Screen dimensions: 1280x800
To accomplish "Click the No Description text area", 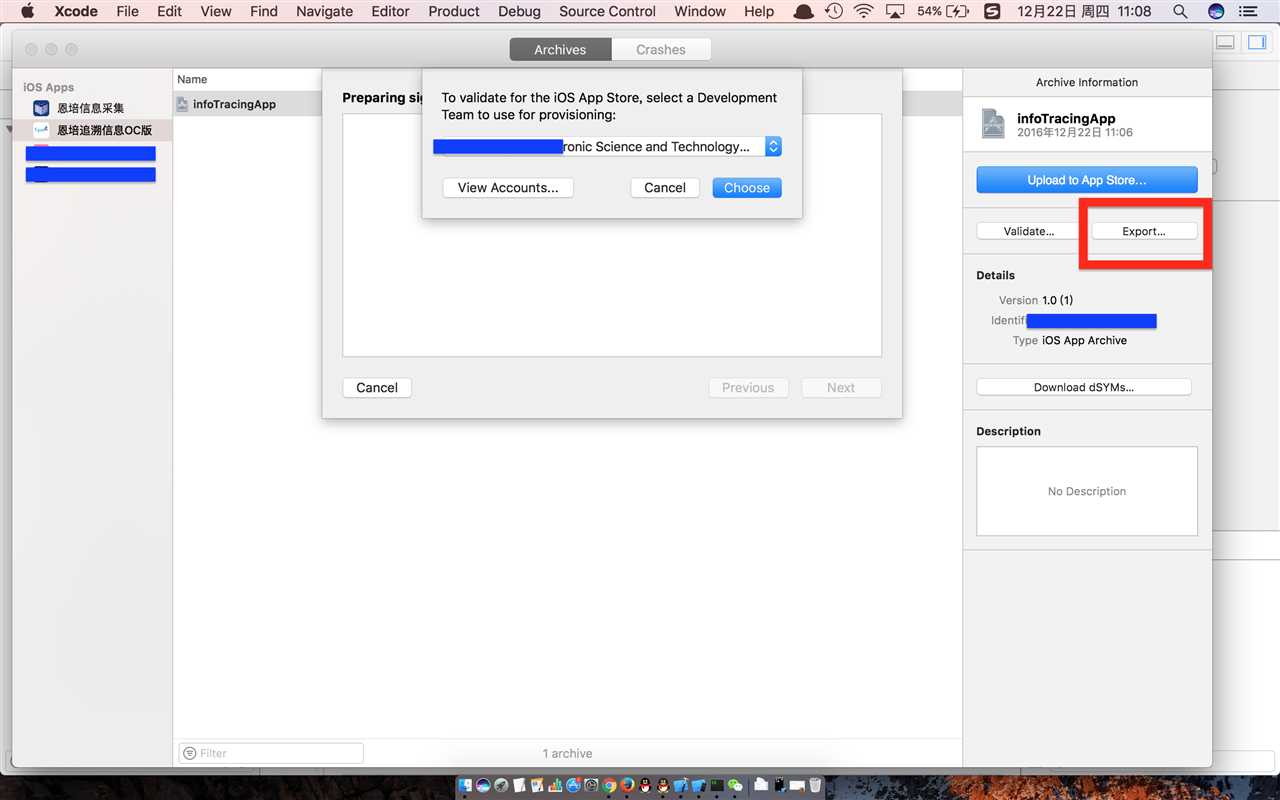I will 1087,491.
